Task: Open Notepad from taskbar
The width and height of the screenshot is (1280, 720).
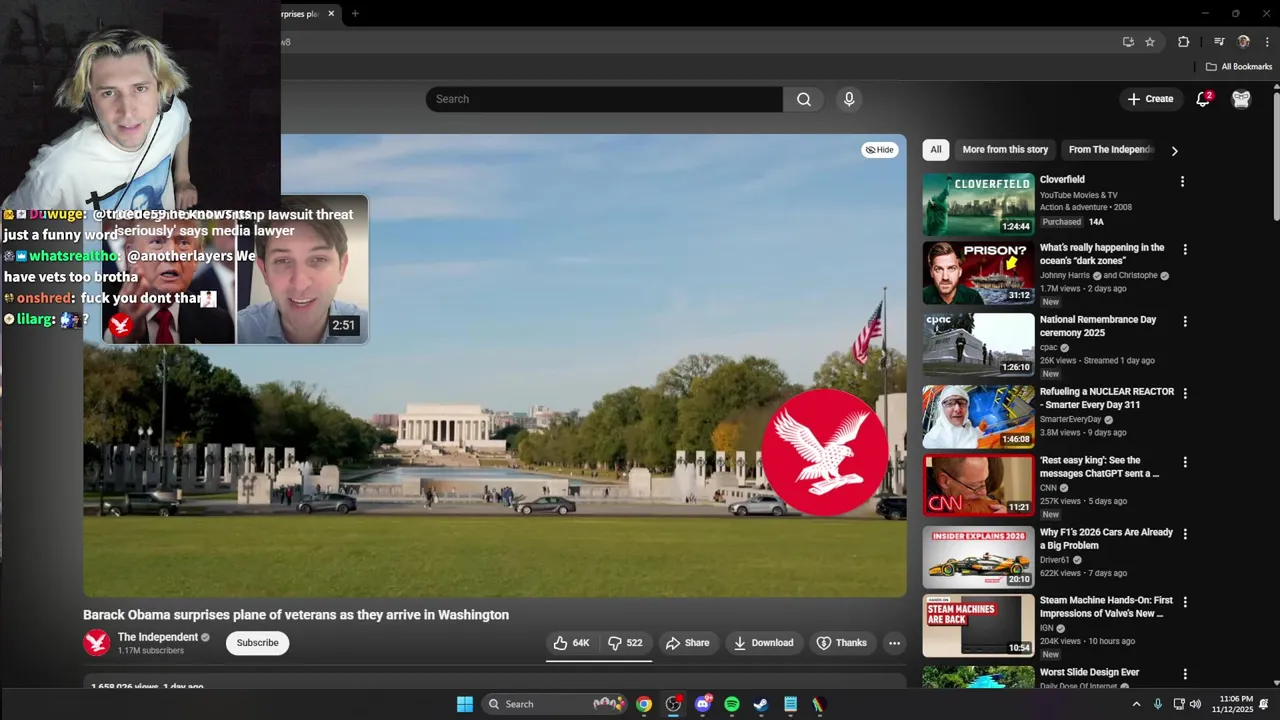Action: coord(790,704)
